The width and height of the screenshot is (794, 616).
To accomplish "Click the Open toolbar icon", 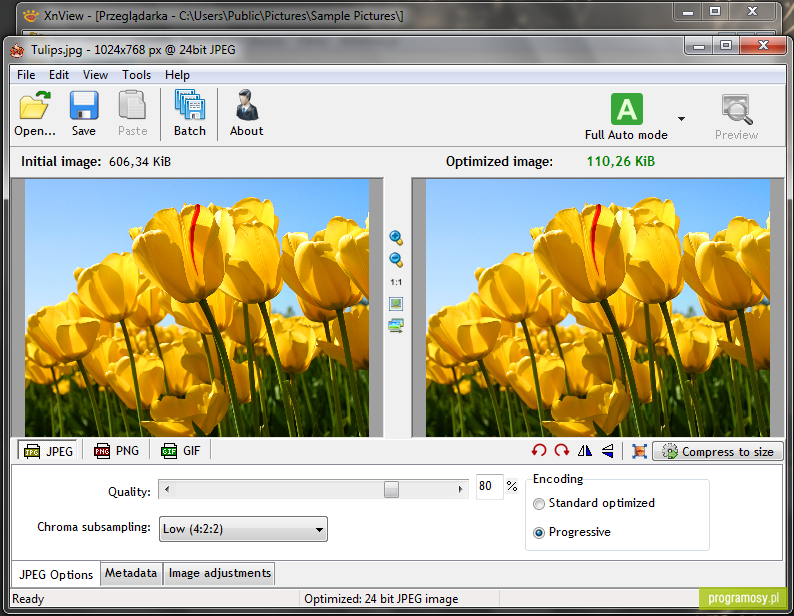I will coord(34,113).
